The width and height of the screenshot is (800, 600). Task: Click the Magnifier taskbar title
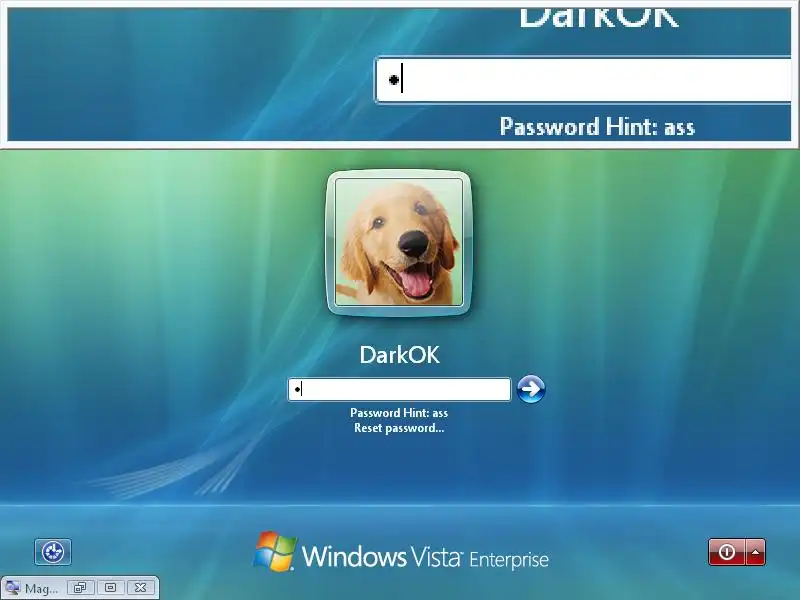click(41, 588)
